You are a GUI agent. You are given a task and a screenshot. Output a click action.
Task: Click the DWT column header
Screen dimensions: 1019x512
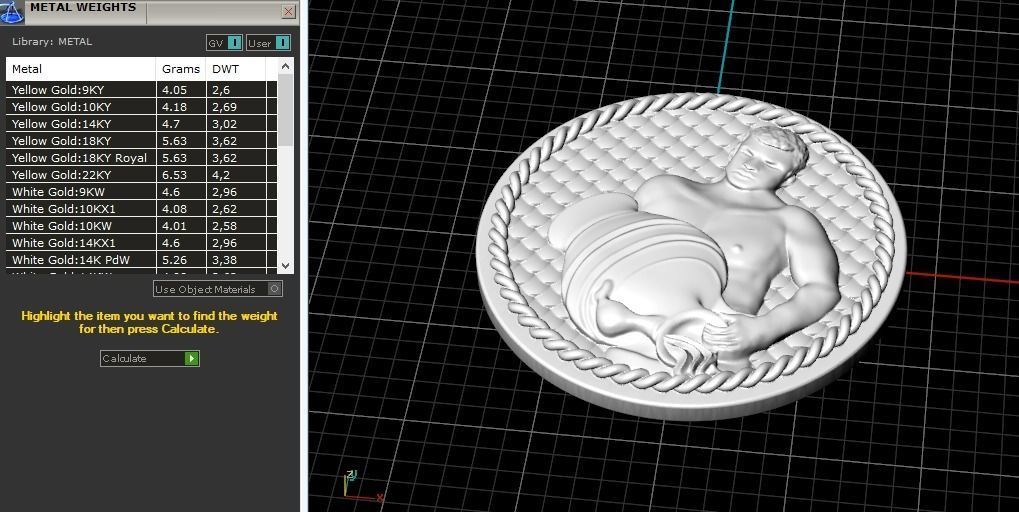[235, 69]
